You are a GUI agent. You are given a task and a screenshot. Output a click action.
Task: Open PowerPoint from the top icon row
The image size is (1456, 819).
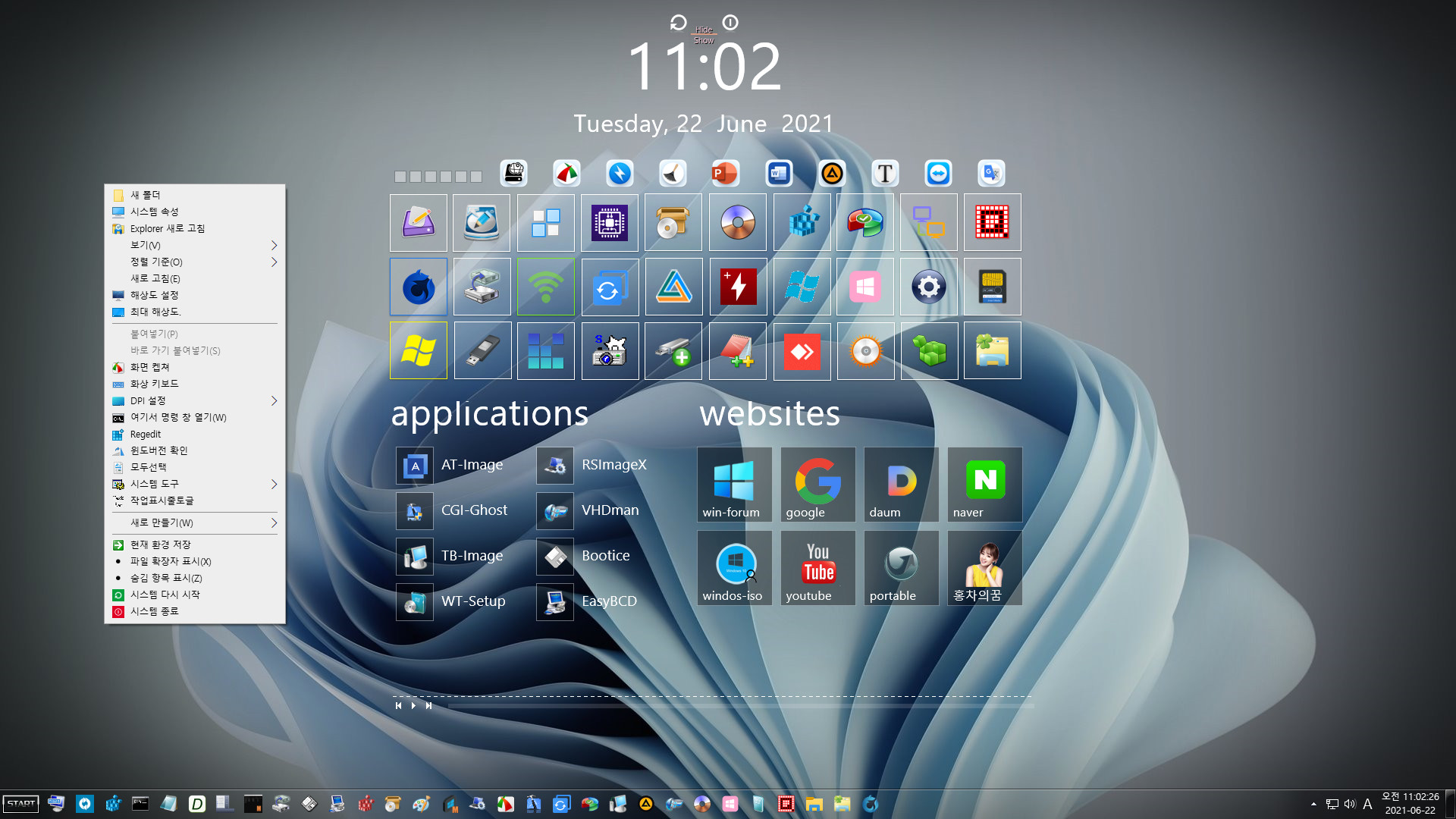point(725,174)
